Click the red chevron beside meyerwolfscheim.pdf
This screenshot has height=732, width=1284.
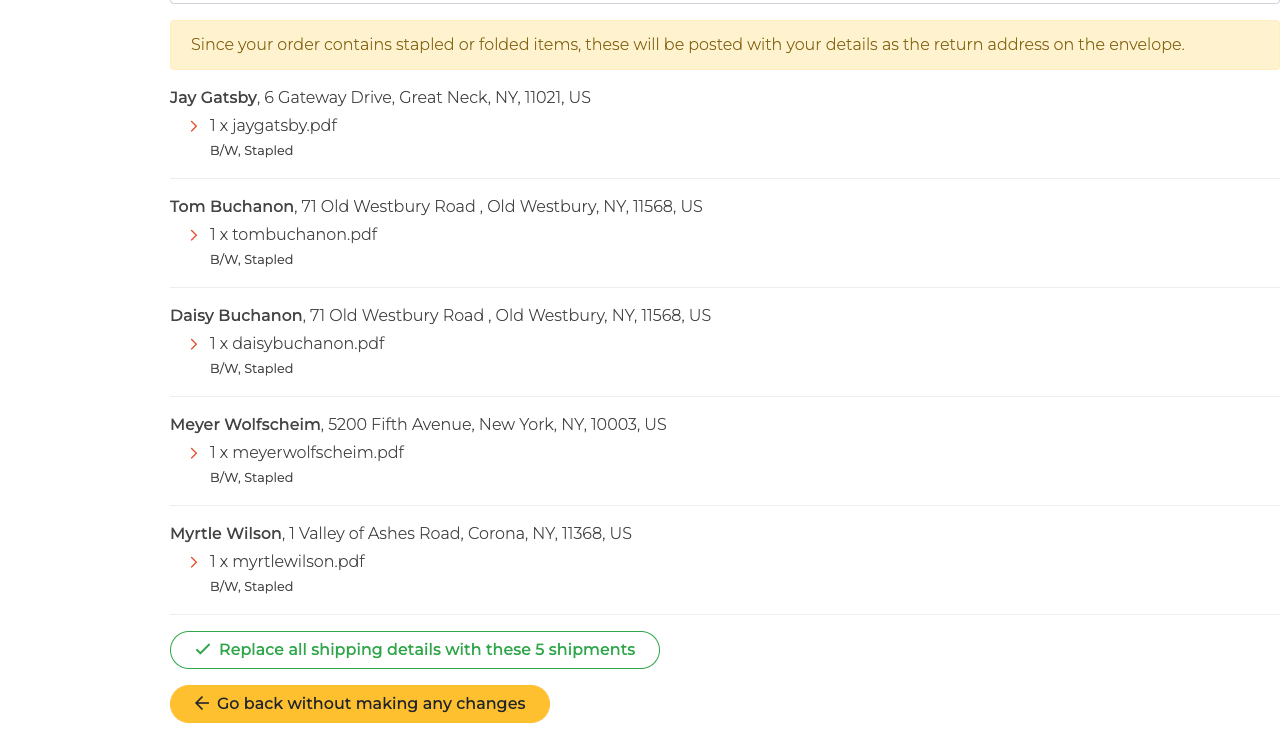[x=194, y=453]
